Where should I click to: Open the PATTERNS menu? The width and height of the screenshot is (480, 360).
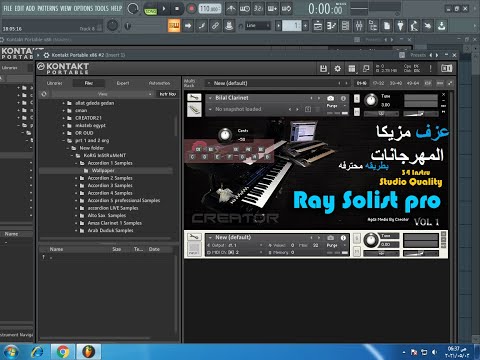point(47,8)
